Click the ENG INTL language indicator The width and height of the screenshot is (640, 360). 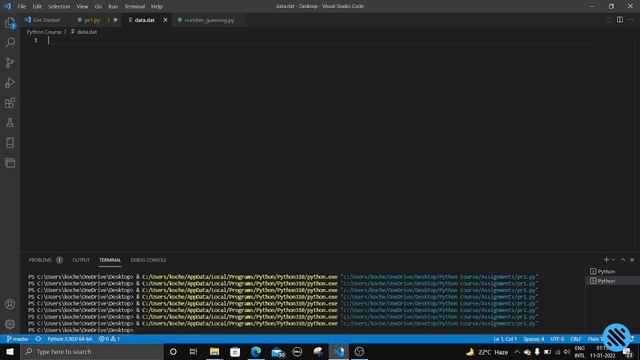click(580, 351)
